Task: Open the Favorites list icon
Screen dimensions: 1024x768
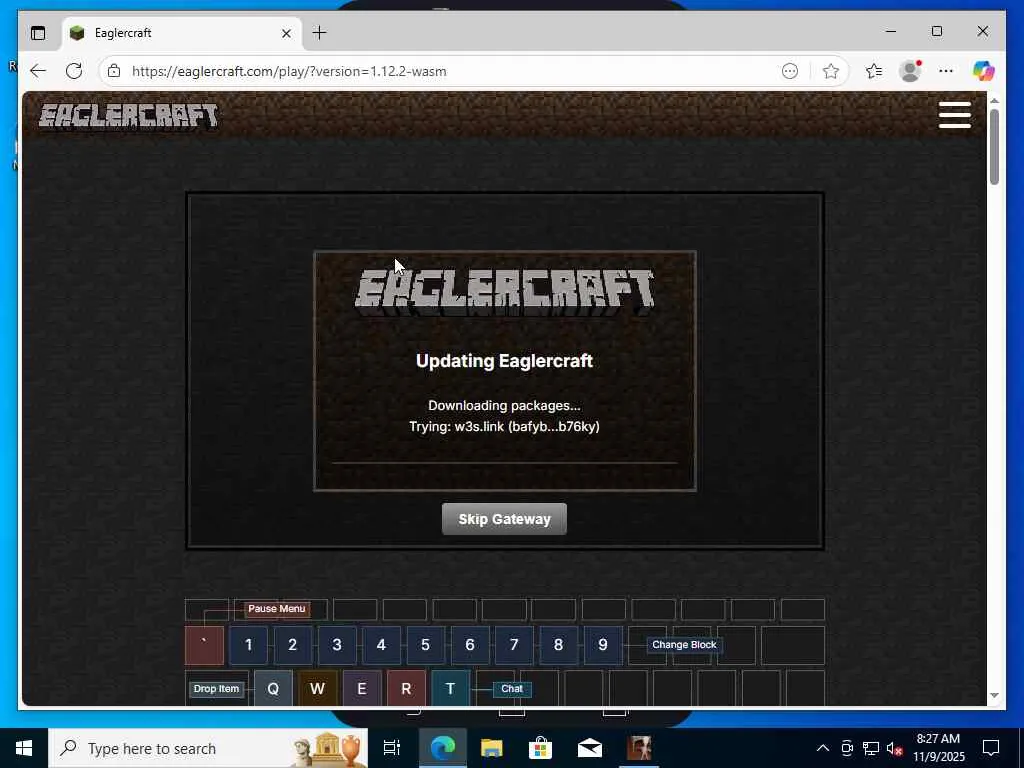Action: coord(874,71)
